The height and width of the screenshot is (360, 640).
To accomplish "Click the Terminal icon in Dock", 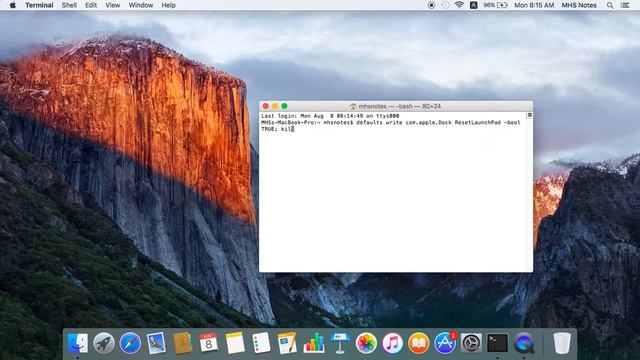I will (498, 343).
